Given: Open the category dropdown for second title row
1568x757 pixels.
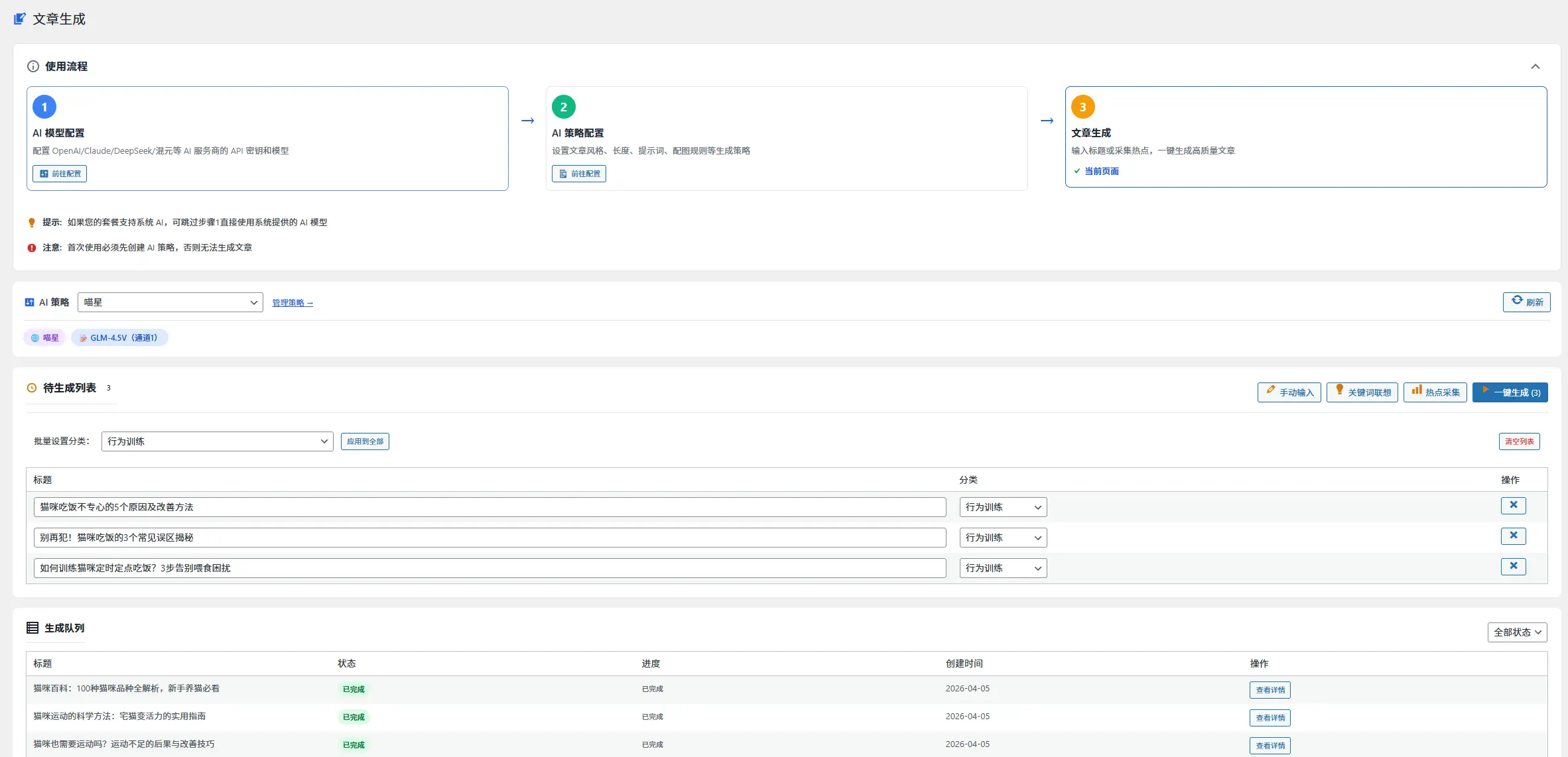Looking at the screenshot, I should [1003, 538].
